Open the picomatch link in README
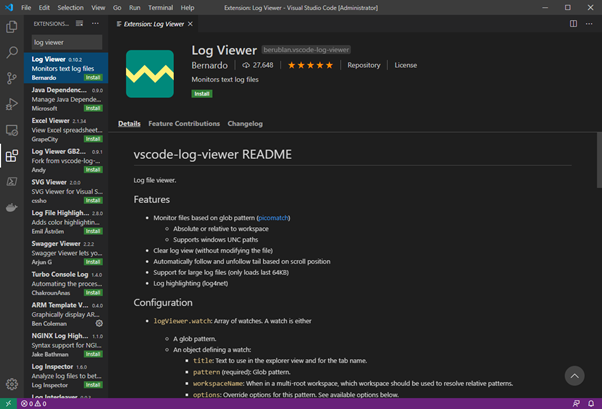Image resolution: width=602 pixels, height=409 pixels. 273,217
